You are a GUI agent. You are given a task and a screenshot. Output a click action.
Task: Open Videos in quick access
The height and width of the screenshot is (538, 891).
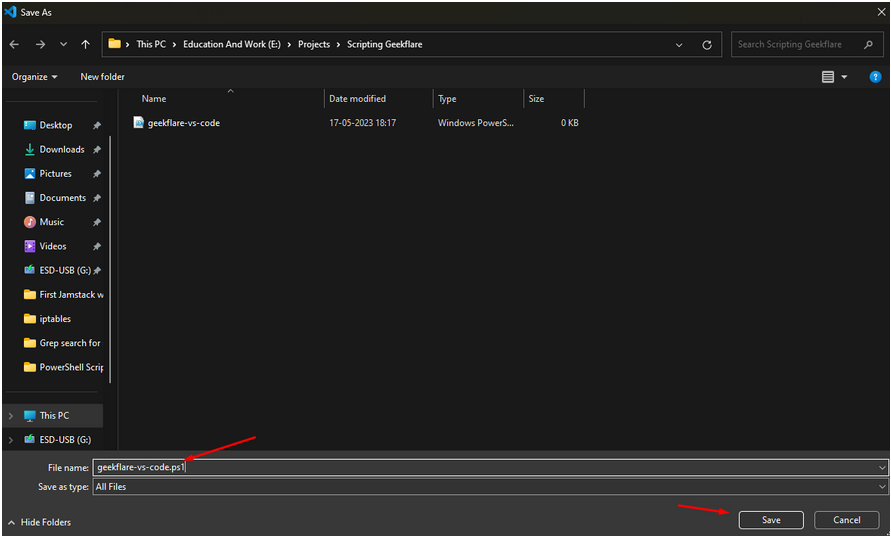click(53, 246)
